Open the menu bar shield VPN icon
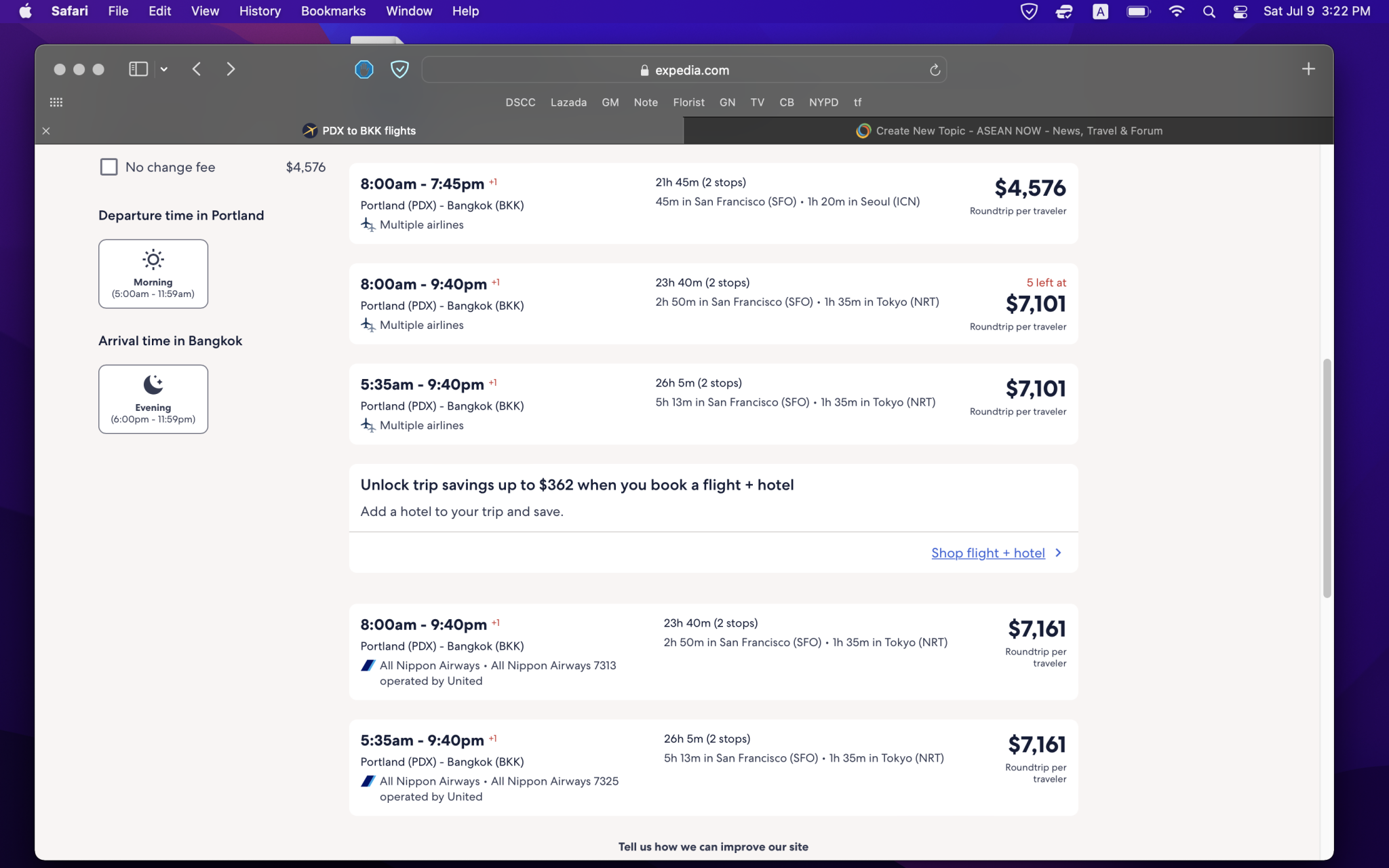This screenshot has height=868, width=1389. [x=1029, y=11]
